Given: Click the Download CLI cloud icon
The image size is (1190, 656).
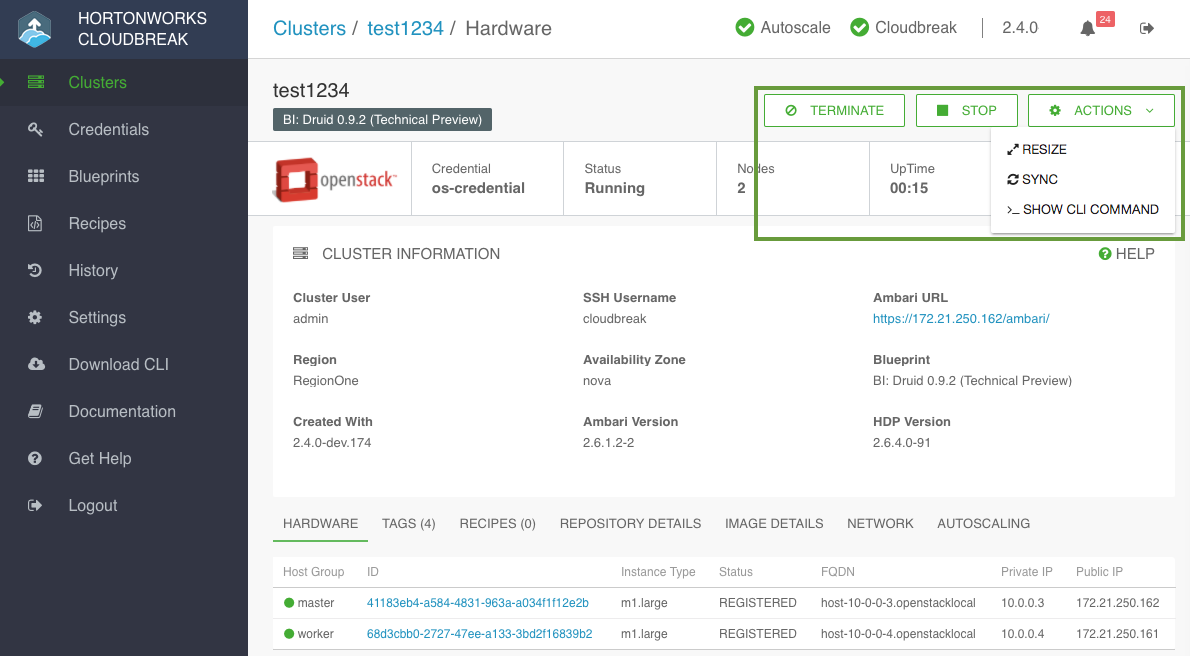Looking at the screenshot, I should pyautogui.click(x=36, y=364).
